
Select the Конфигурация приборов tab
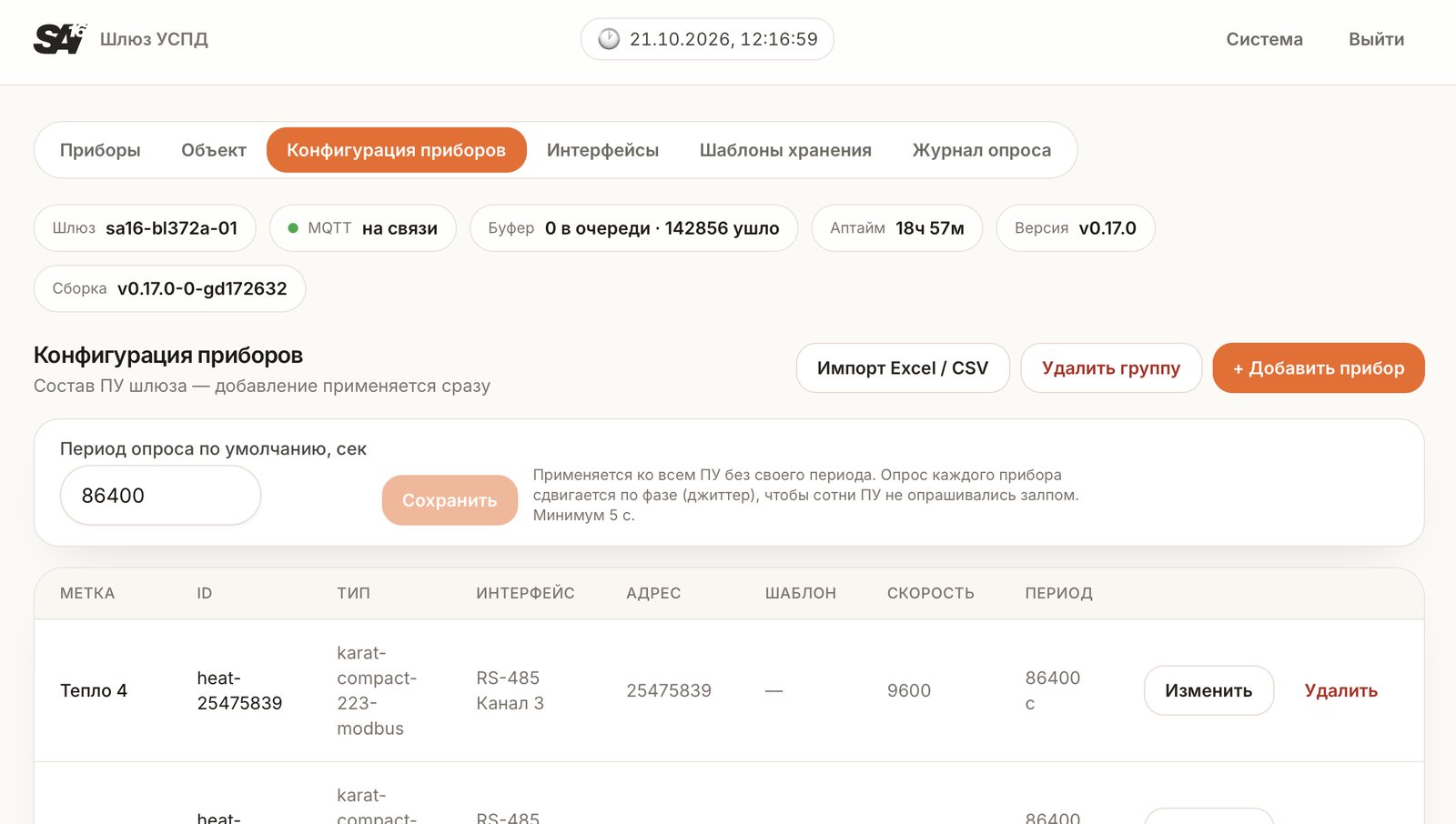(x=397, y=150)
